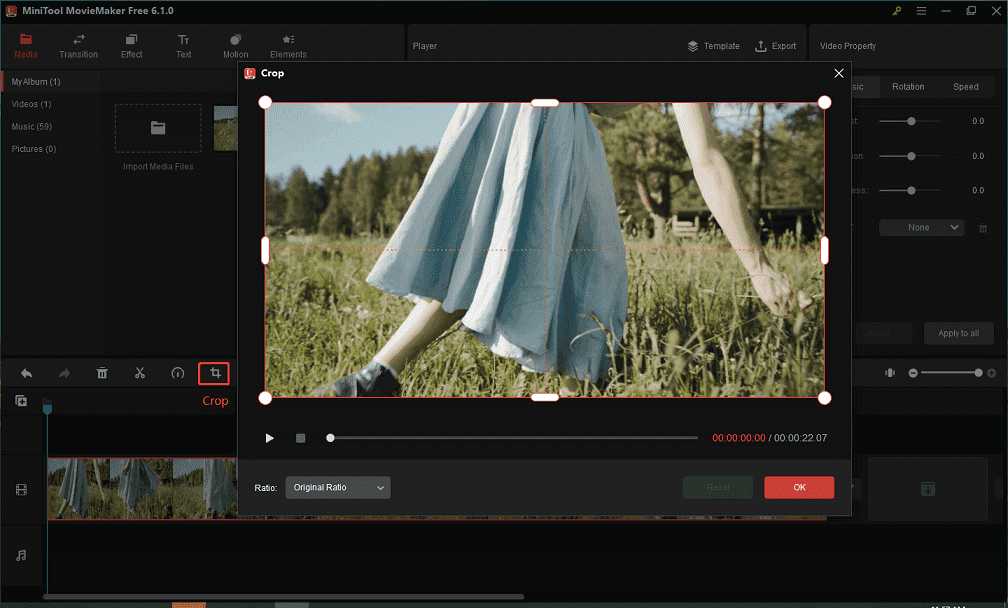The width and height of the screenshot is (1008, 608).
Task: Select the Crop tool in the toolbar
Action: [213, 373]
